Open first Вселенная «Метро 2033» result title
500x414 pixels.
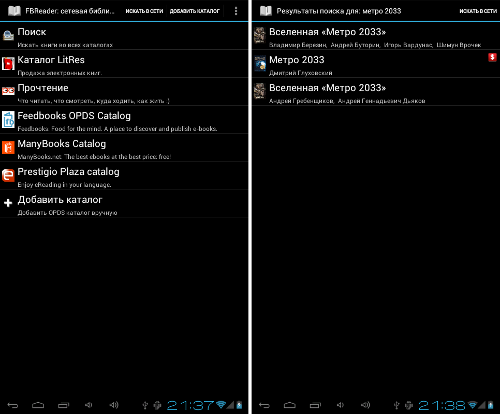click(327, 32)
